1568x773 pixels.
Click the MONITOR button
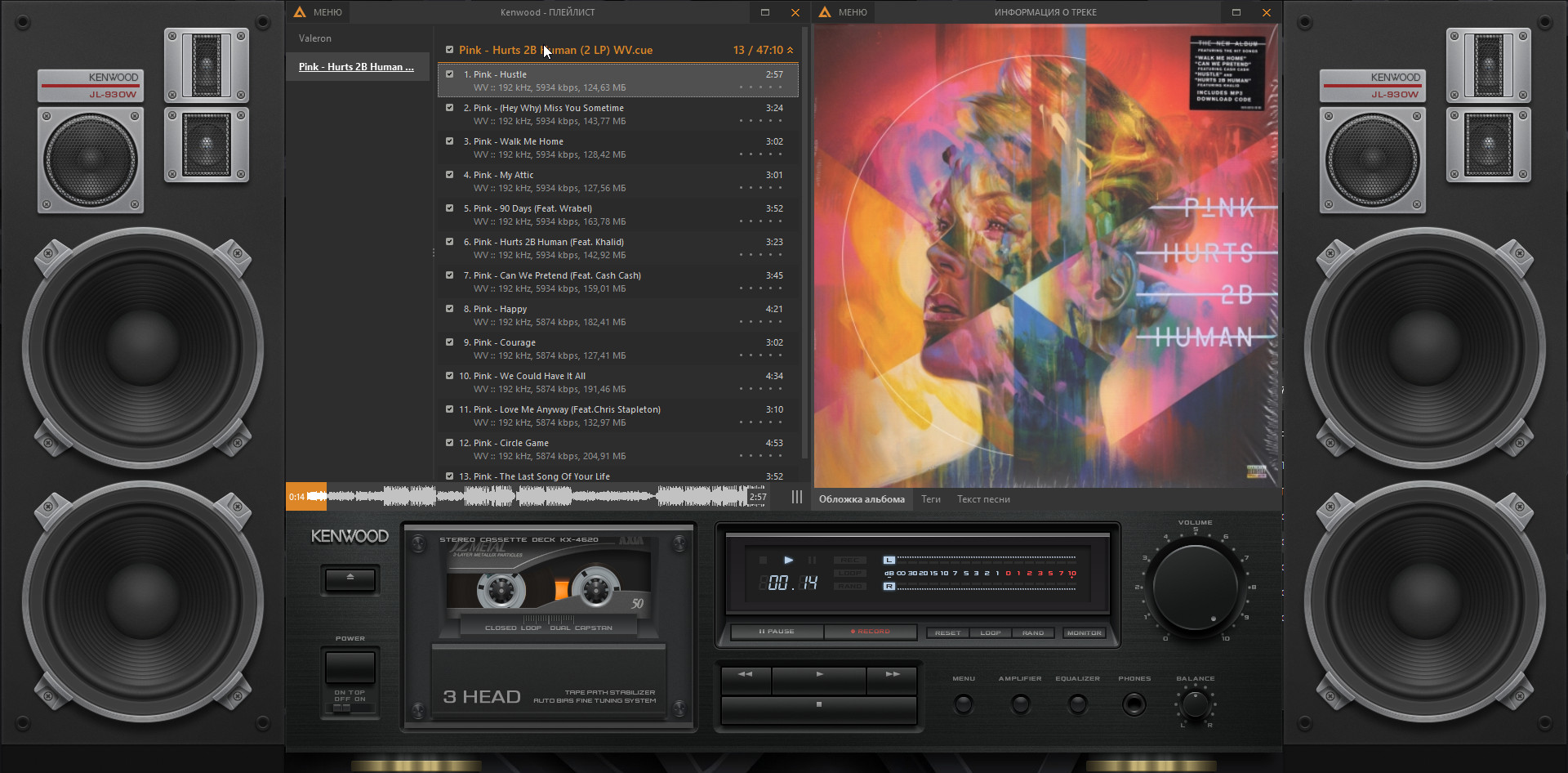click(x=1085, y=633)
